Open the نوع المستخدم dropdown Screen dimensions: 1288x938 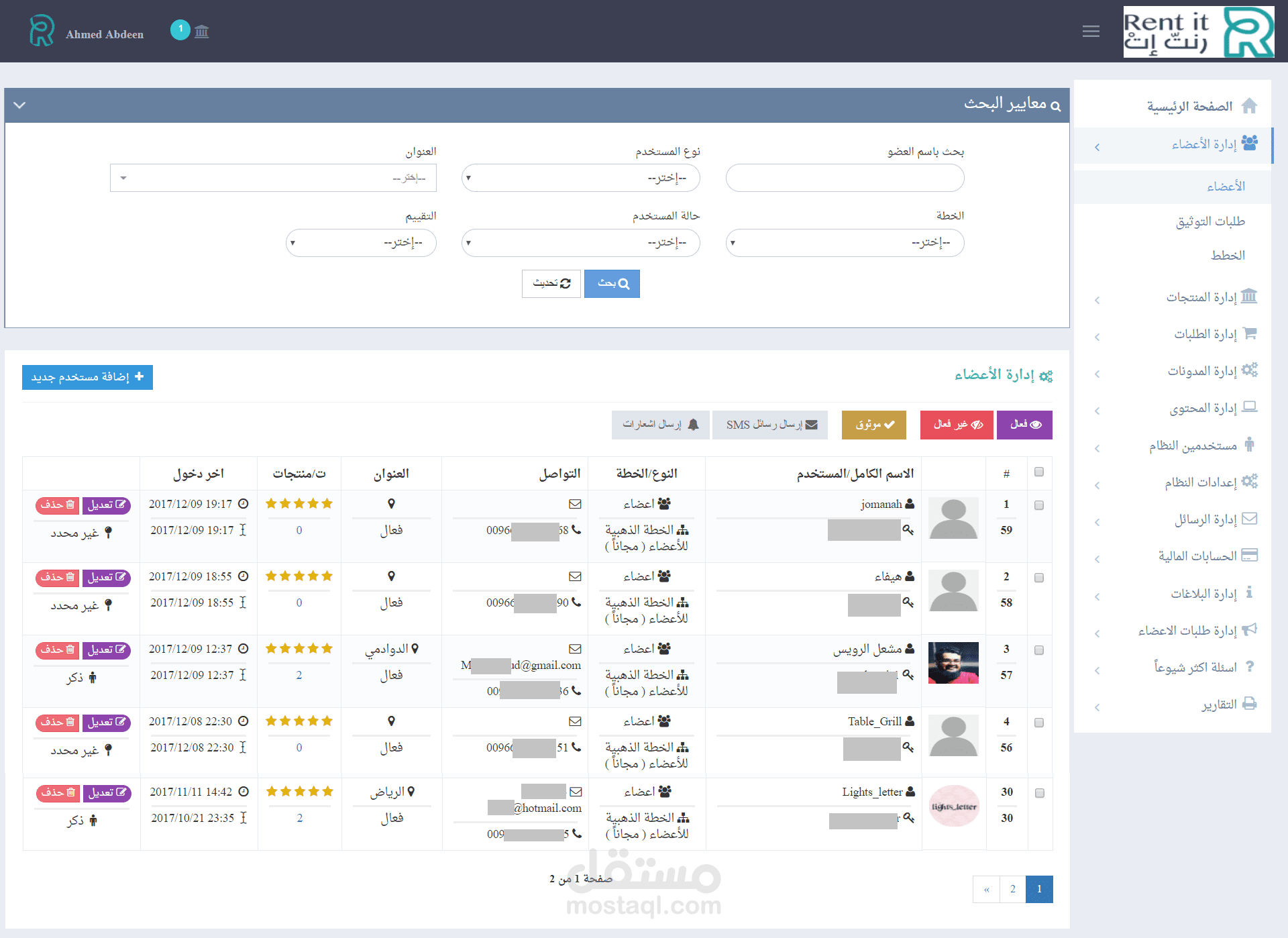[x=580, y=178]
